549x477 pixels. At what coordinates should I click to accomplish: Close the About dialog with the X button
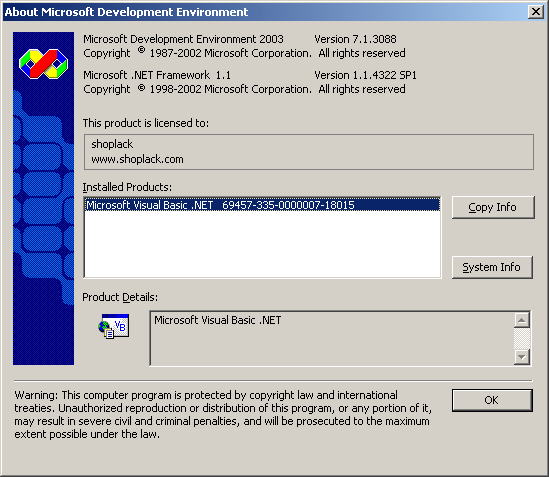click(x=536, y=12)
